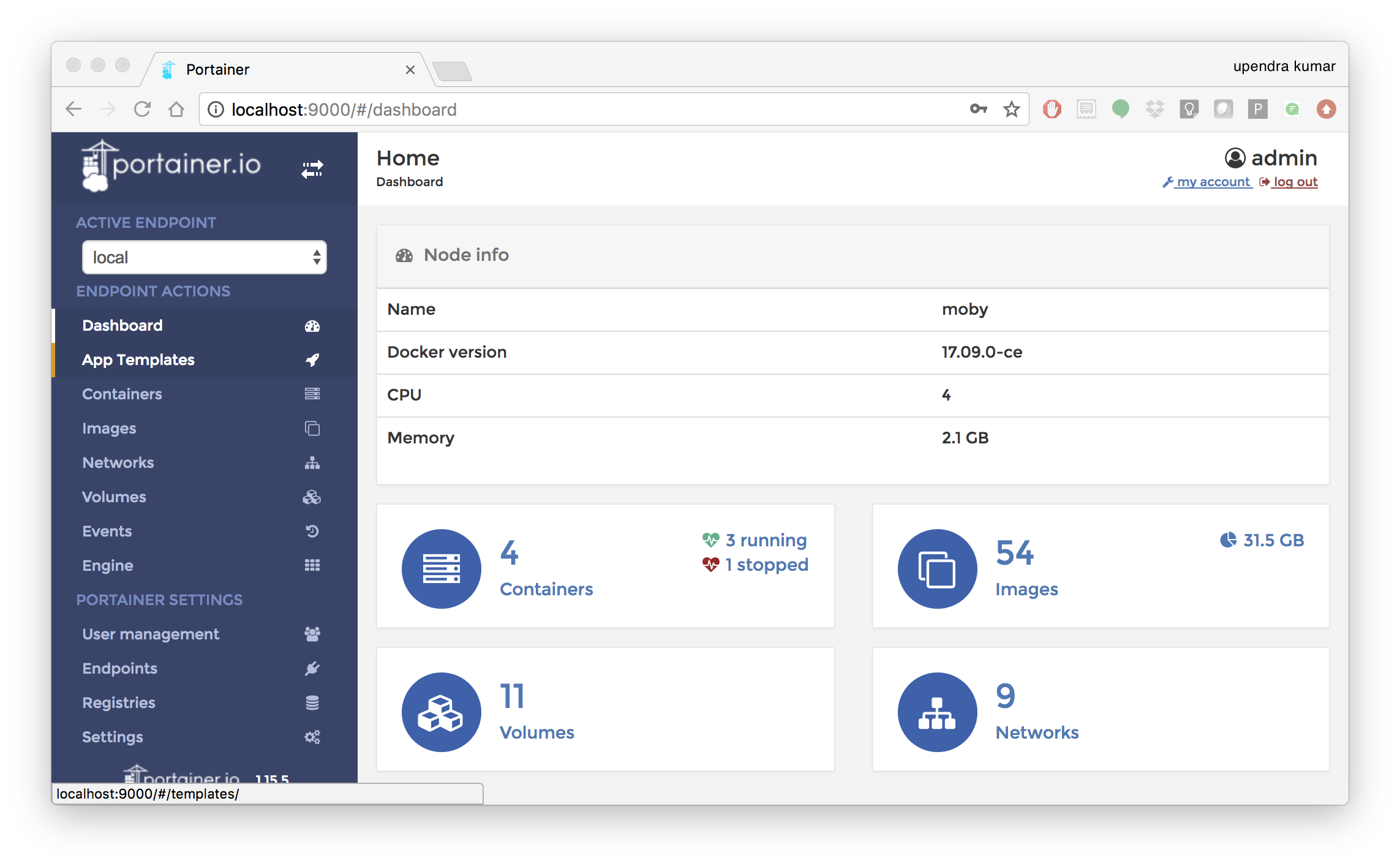The image size is (1400, 866).
Task: Click the Node info gauge icon
Action: click(404, 255)
